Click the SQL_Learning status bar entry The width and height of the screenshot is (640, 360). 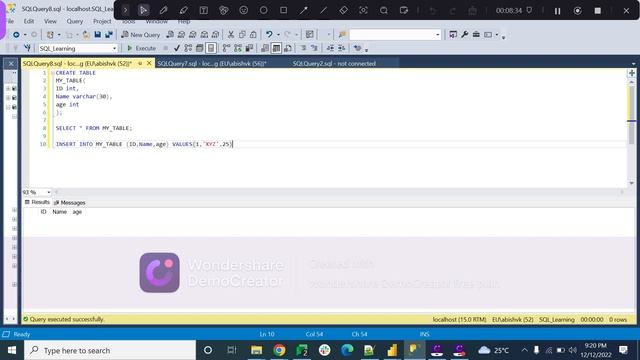click(x=557, y=320)
